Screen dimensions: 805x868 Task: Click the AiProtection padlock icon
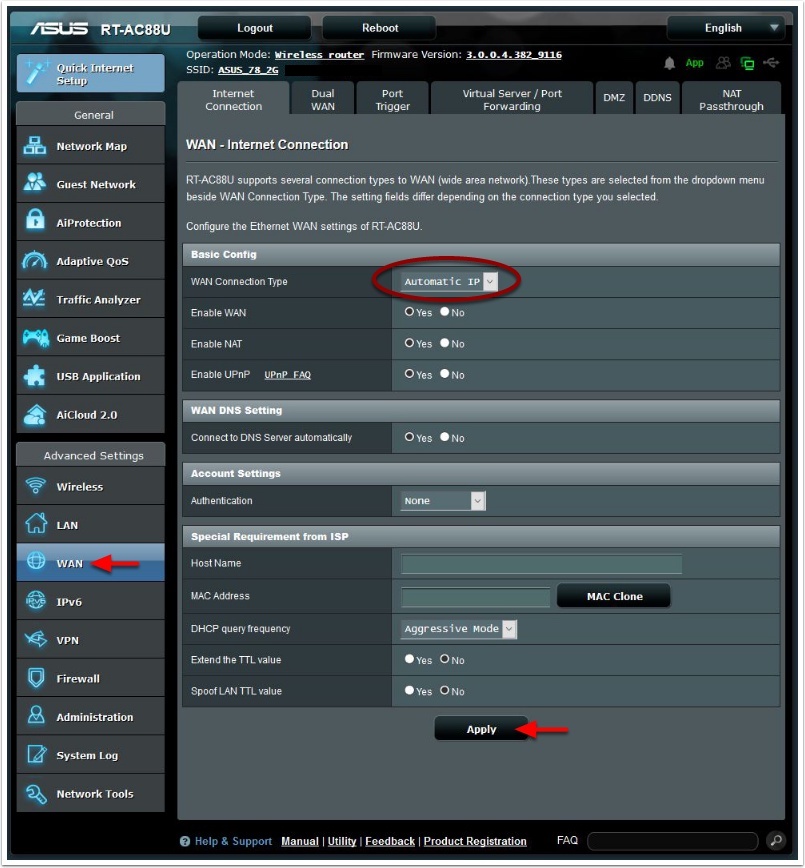pyautogui.click(x=36, y=222)
